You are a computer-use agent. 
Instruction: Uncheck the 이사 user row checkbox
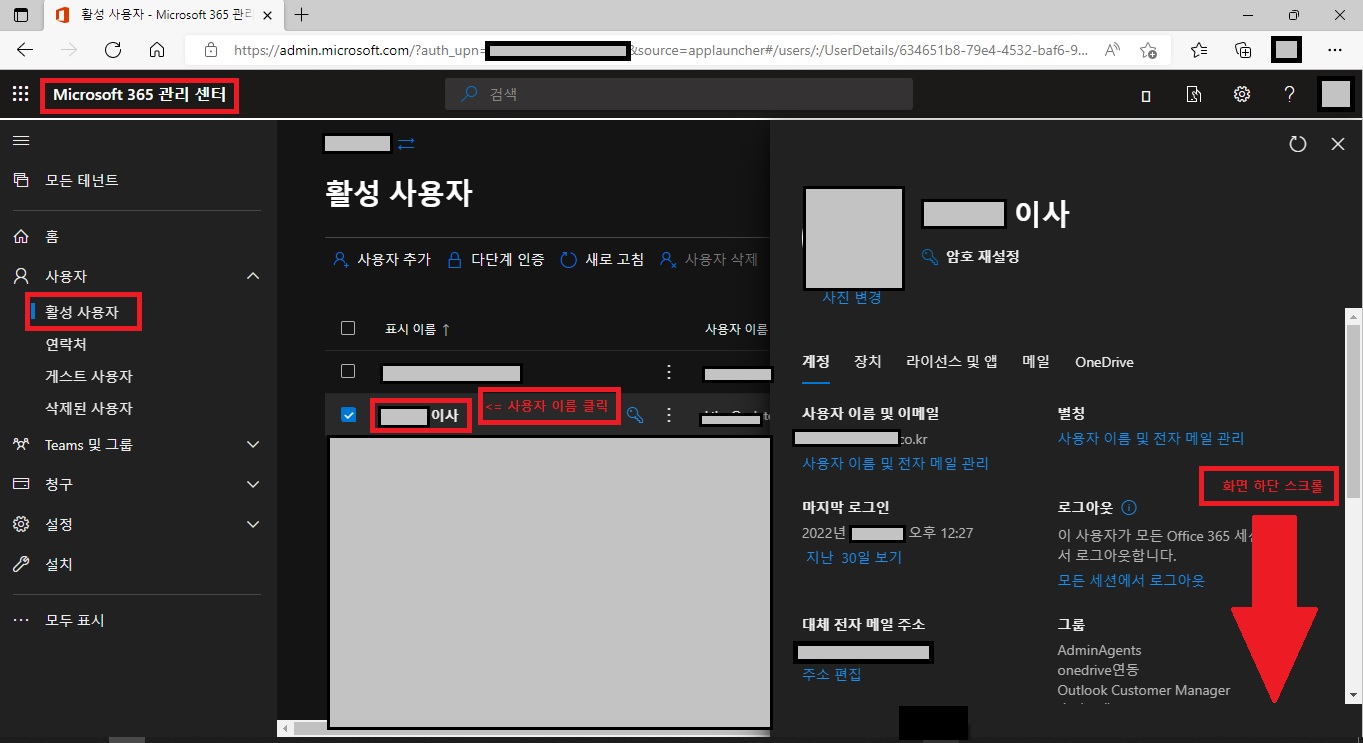point(348,414)
